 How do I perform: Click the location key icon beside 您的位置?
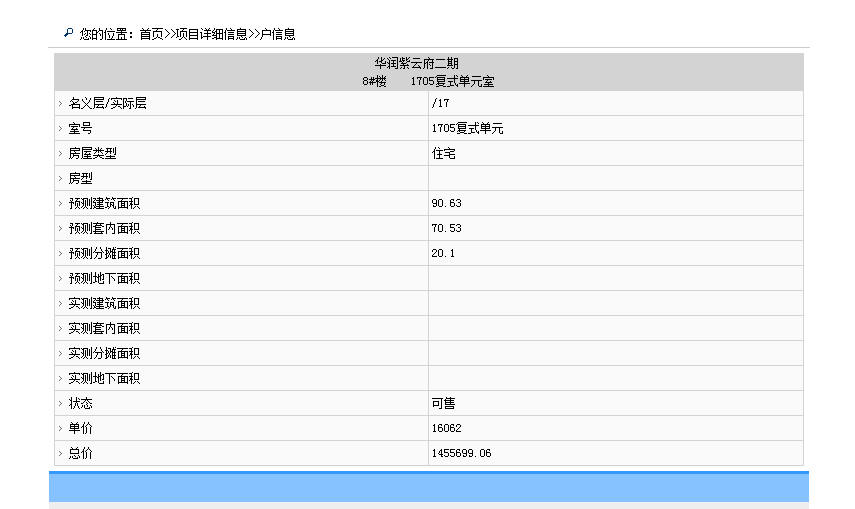tap(68, 33)
